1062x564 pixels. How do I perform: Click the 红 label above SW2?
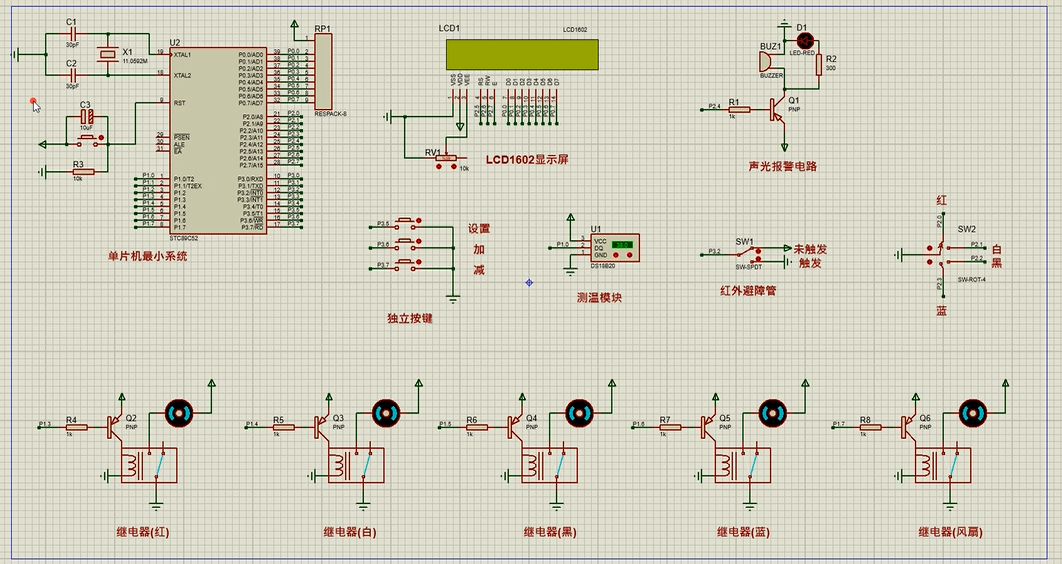[x=941, y=200]
